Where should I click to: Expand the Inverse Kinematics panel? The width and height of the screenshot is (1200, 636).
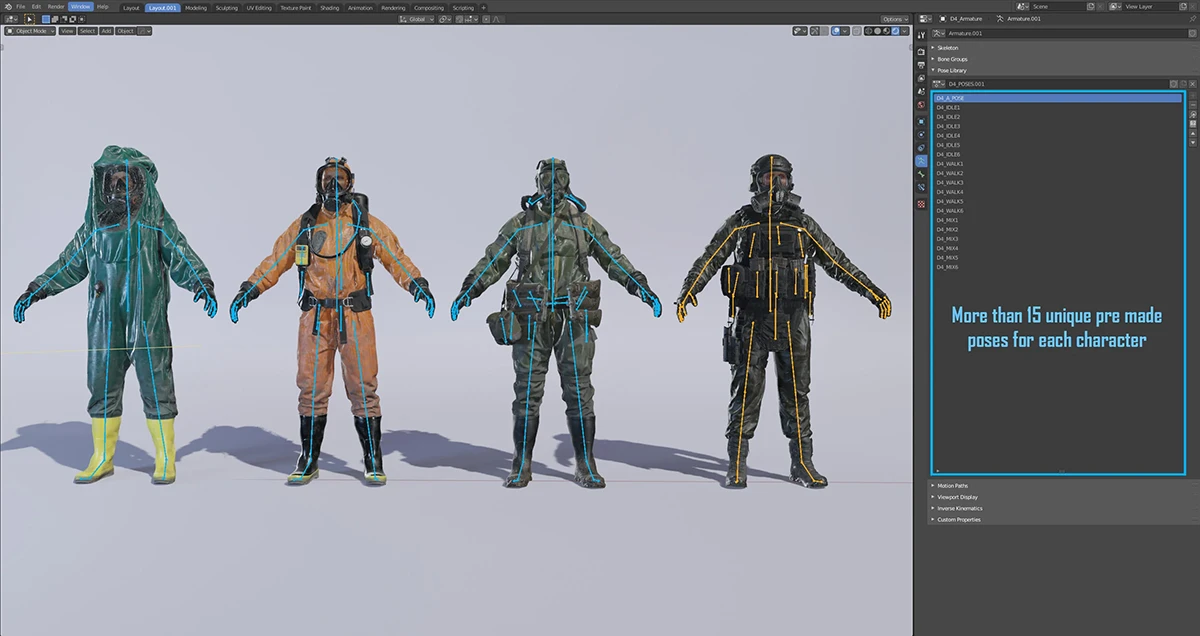coord(959,508)
